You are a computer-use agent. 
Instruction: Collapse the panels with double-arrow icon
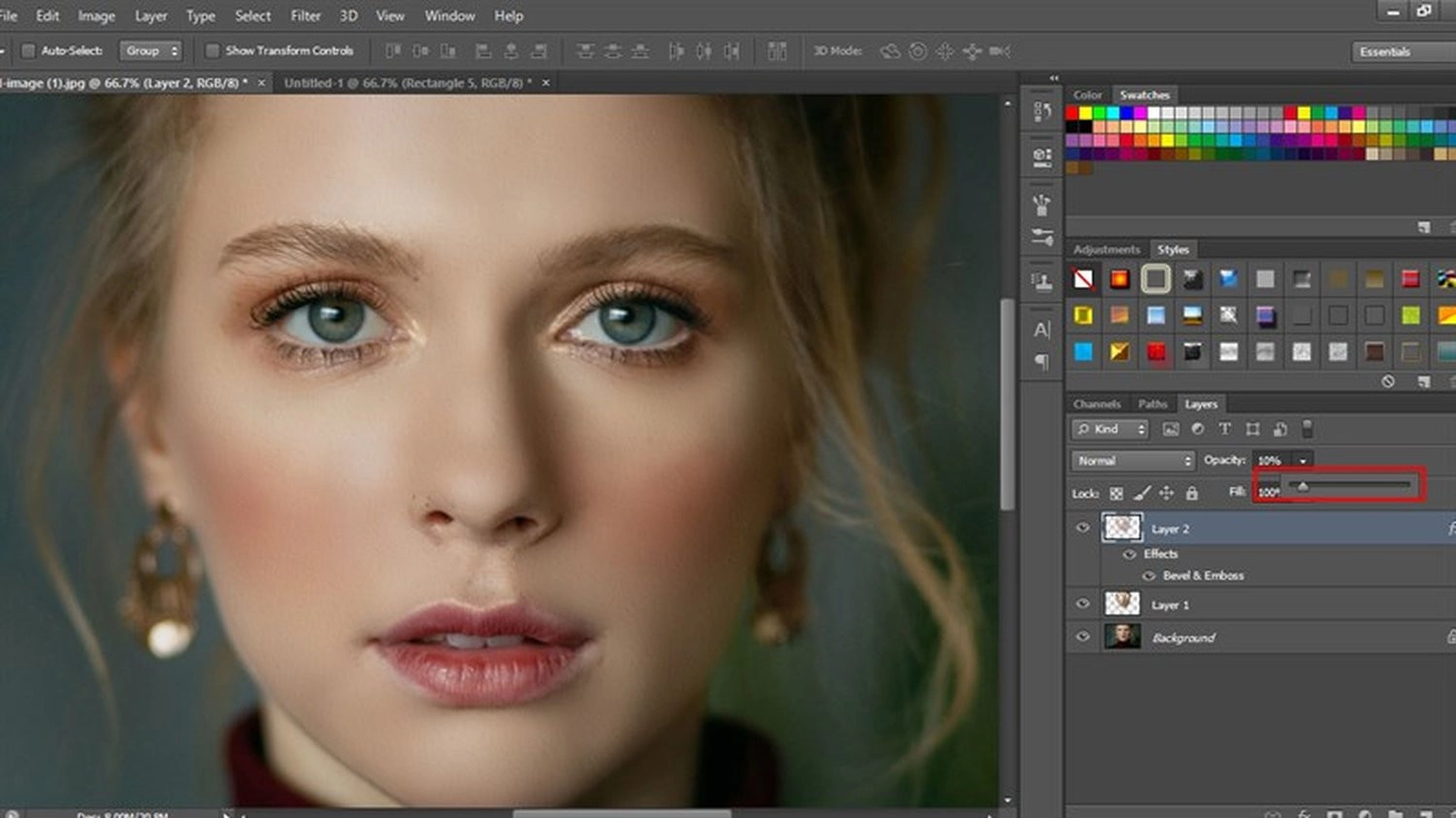point(1054,78)
